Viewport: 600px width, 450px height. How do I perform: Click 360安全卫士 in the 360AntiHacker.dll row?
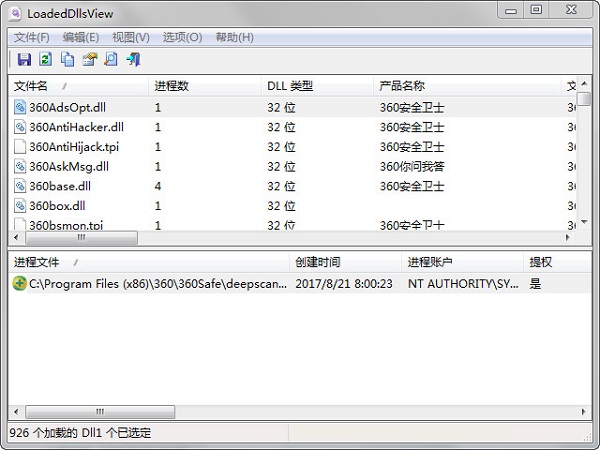(x=412, y=127)
